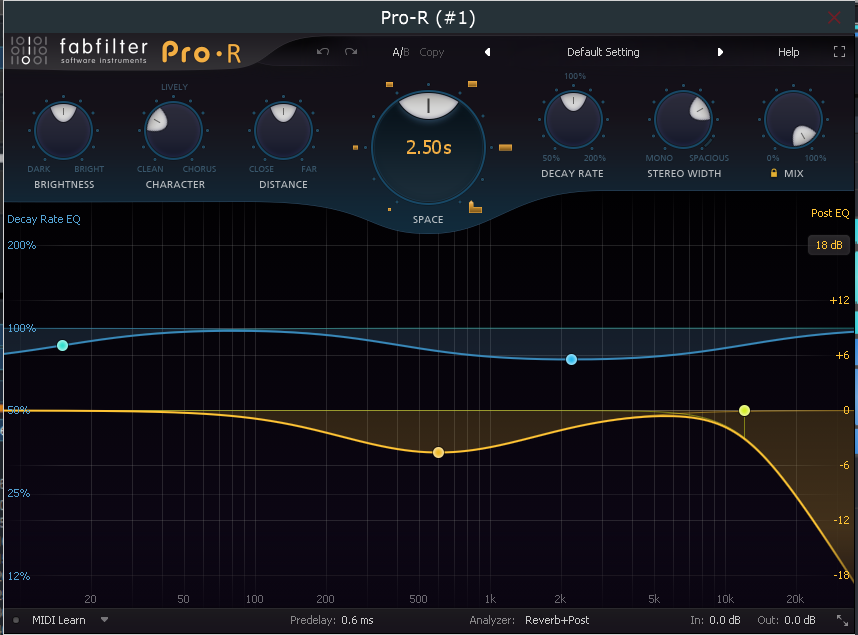Click the Predelay 0.6 ms value
Viewport: 858px width, 635px height.
(x=357, y=620)
